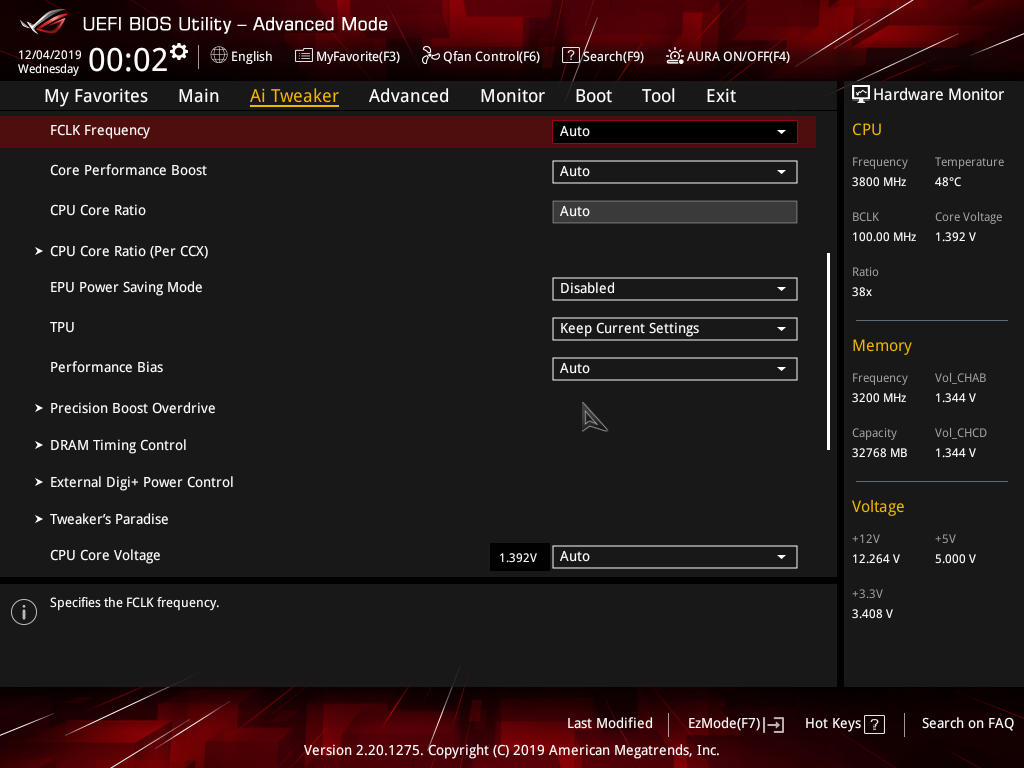Click the 12.264 V reading
Viewport: 1024px width, 768px height.
(876, 559)
